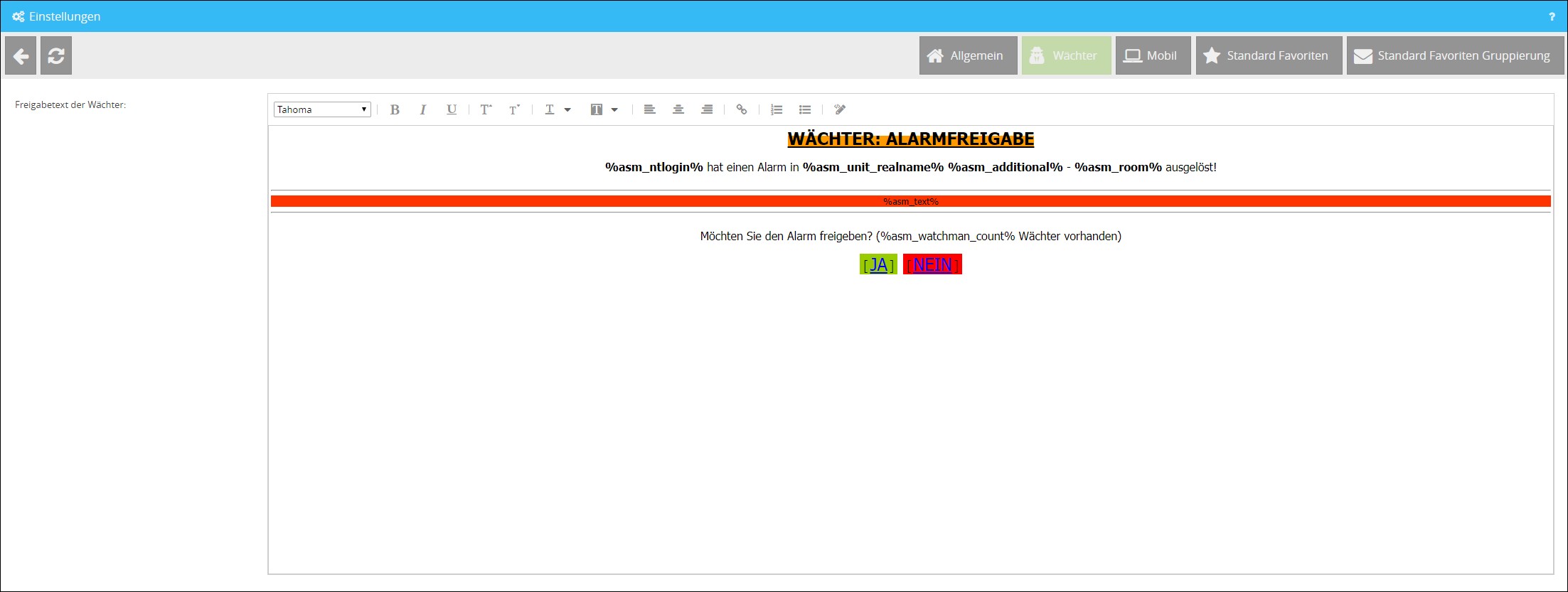Click the text color T icon
Screen dimensions: 1568x592
click(550, 109)
